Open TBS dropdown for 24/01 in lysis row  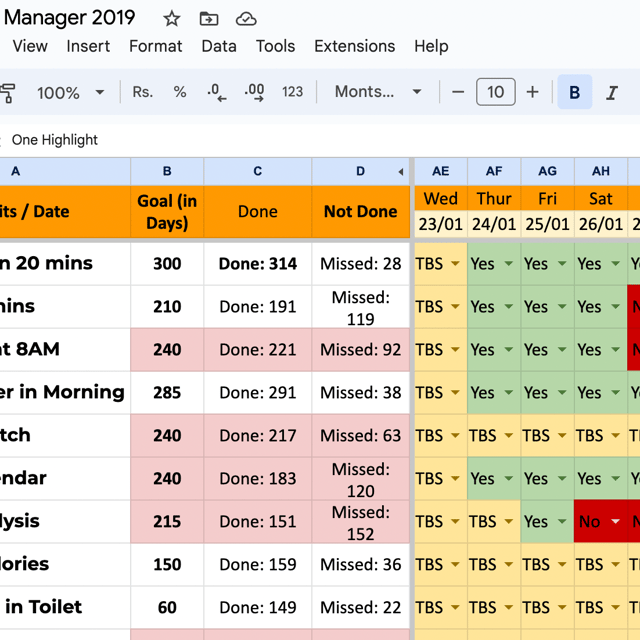pos(509,522)
